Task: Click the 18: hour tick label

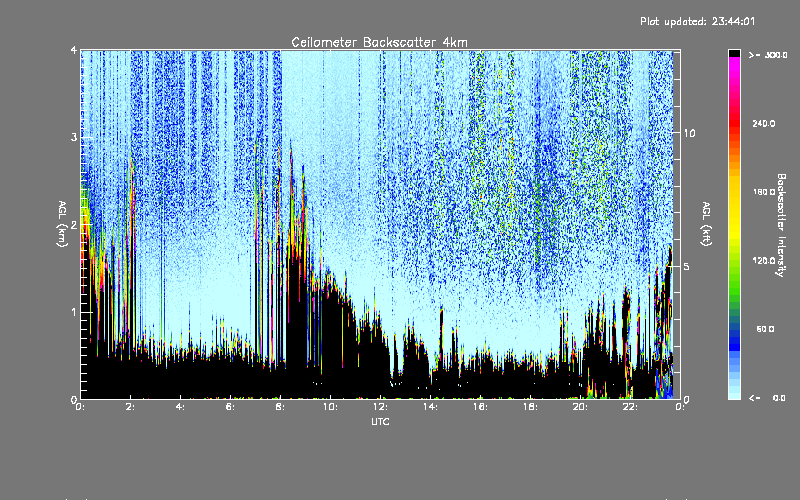Action: (x=530, y=407)
